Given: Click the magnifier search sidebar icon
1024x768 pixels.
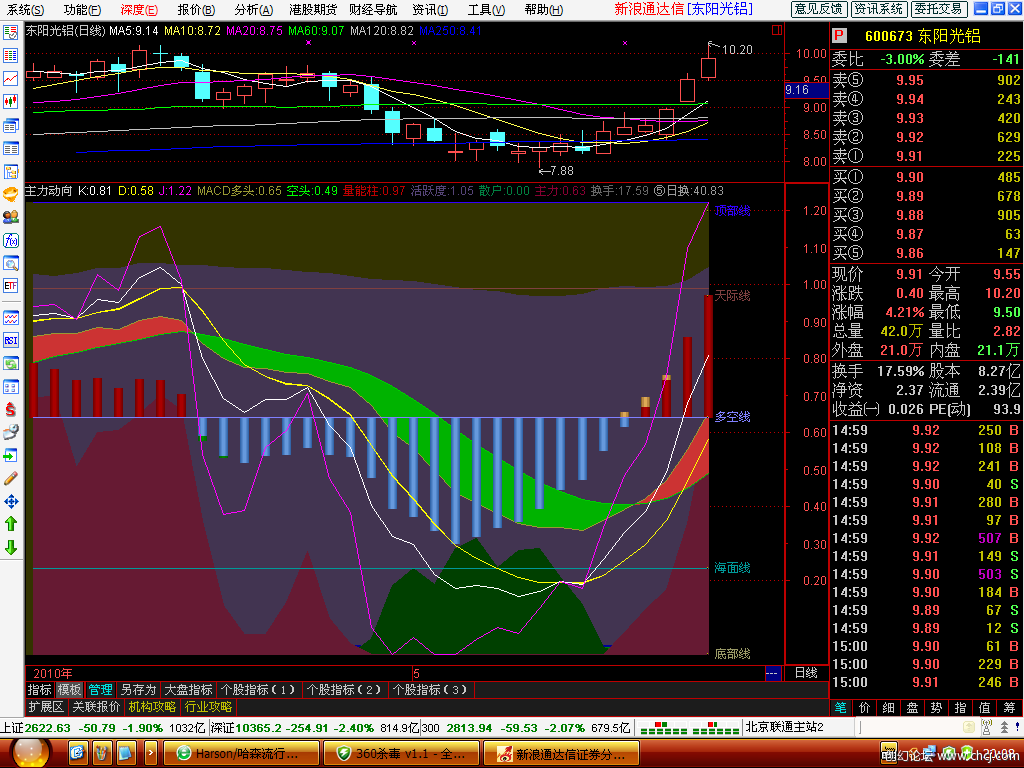Looking at the screenshot, I should coord(10,263).
